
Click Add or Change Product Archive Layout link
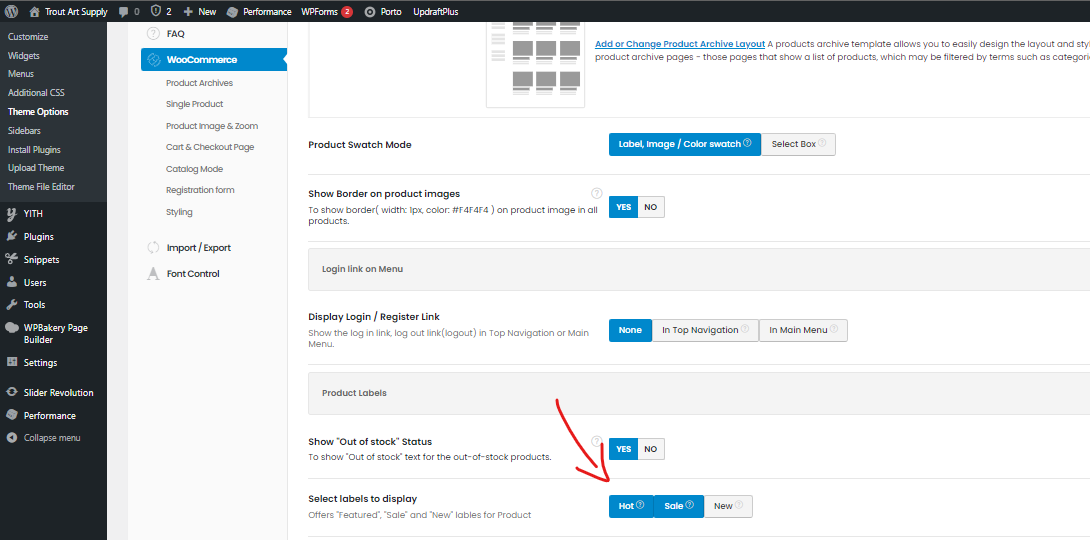(x=680, y=44)
